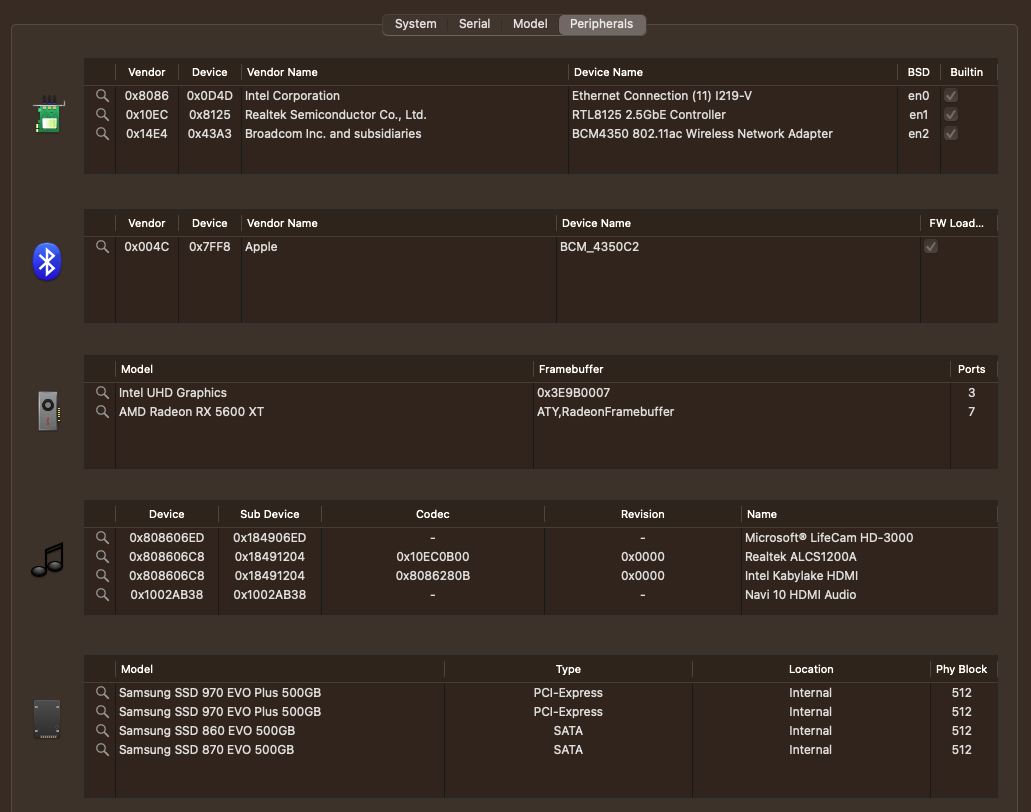Click the magnifier icon for Intel Kabylake HDMI
The image size is (1031, 812).
pos(102,575)
